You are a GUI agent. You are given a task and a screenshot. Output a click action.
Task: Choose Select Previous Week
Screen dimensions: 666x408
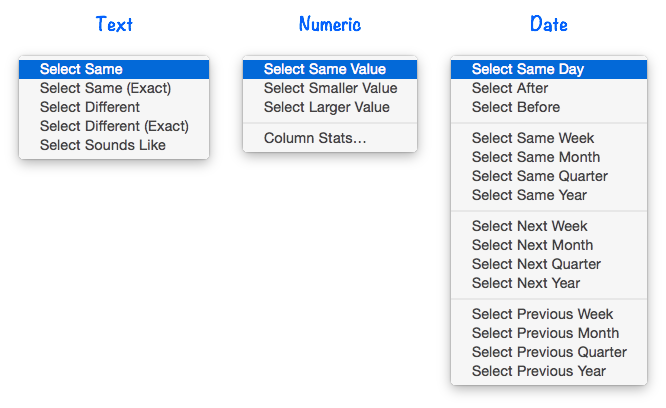point(549,314)
